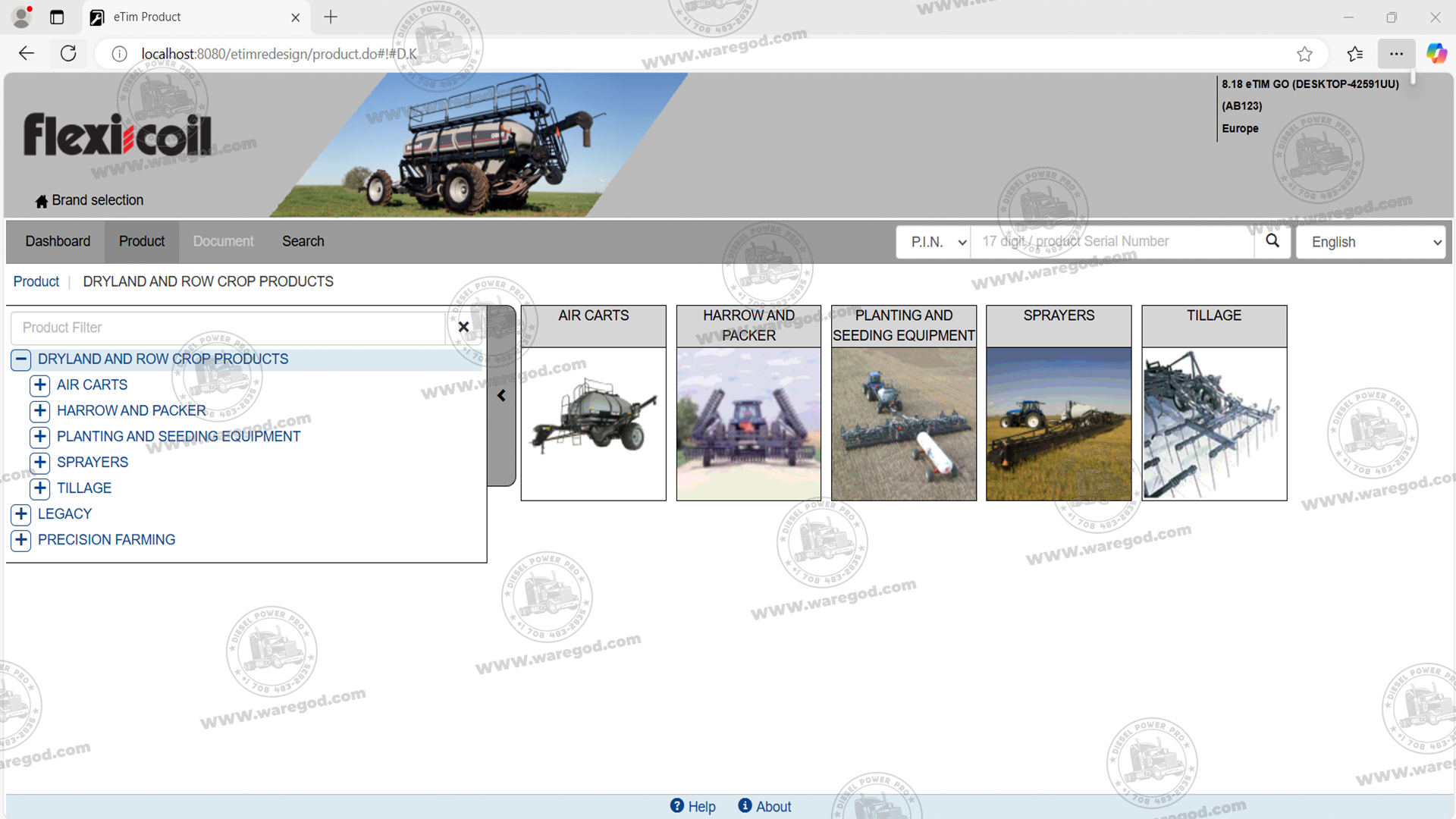Click the home Brand selection icon
Image resolution: width=1456 pixels, height=819 pixels.
point(42,201)
